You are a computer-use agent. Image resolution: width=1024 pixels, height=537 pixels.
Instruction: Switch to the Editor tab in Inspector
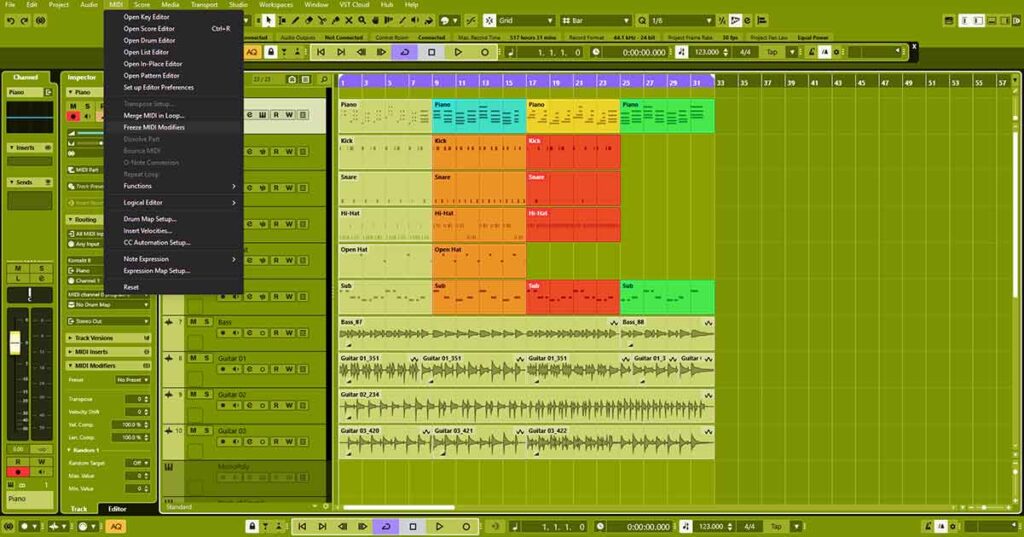(117, 508)
